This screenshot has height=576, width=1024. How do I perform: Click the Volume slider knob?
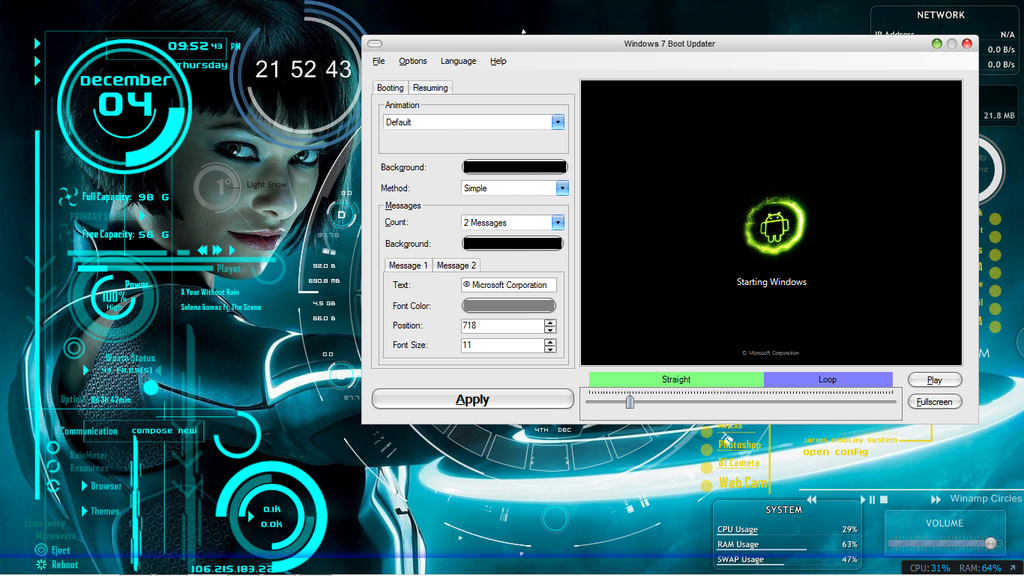pyautogui.click(x=991, y=543)
